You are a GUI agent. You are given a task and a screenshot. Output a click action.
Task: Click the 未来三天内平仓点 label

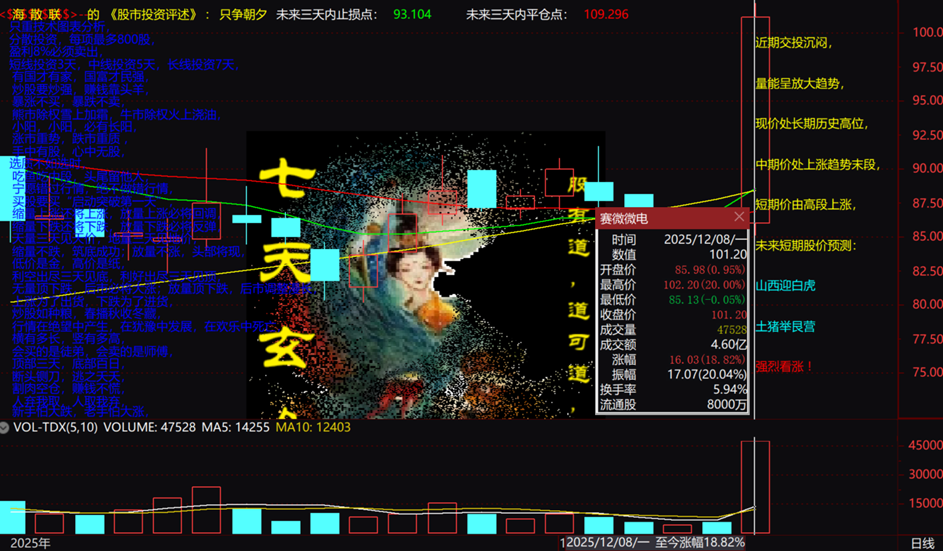pos(517,14)
